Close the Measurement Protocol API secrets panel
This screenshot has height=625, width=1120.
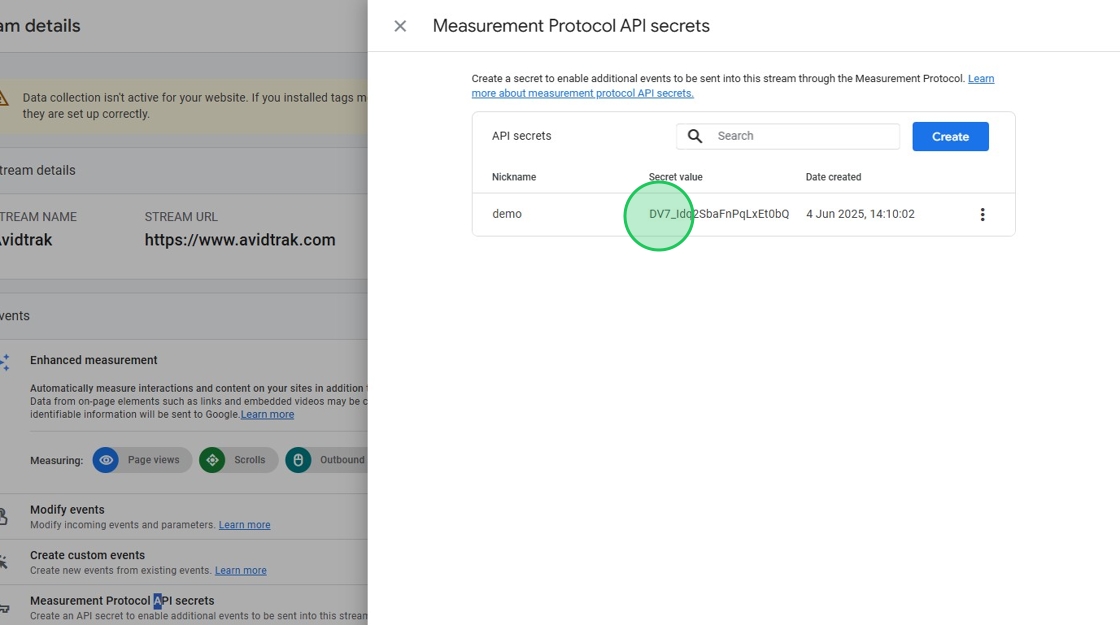[x=400, y=26]
